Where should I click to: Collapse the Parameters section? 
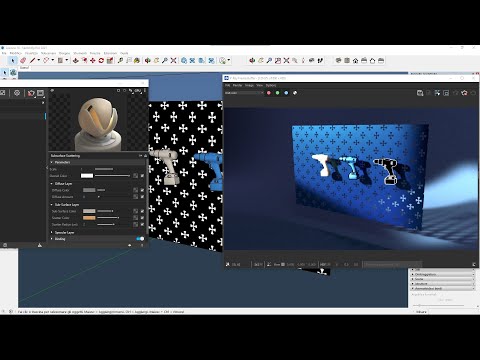pyautogui.click(x=52, y=162)
